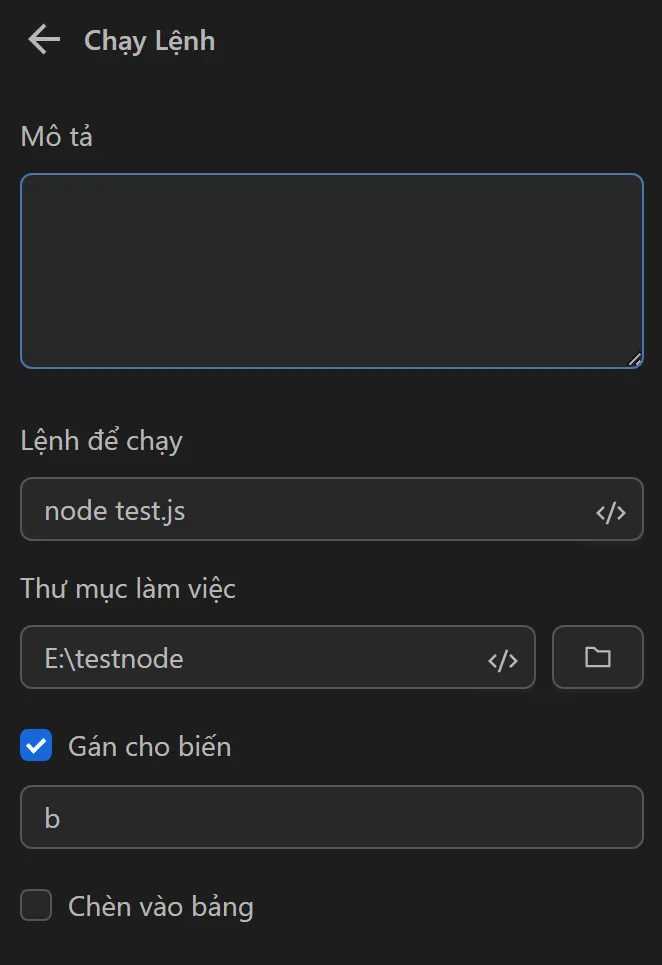Select the working directory field 'E:\testnode'
The height and width of the screenshot is (965, 662).
pos(250,658)
